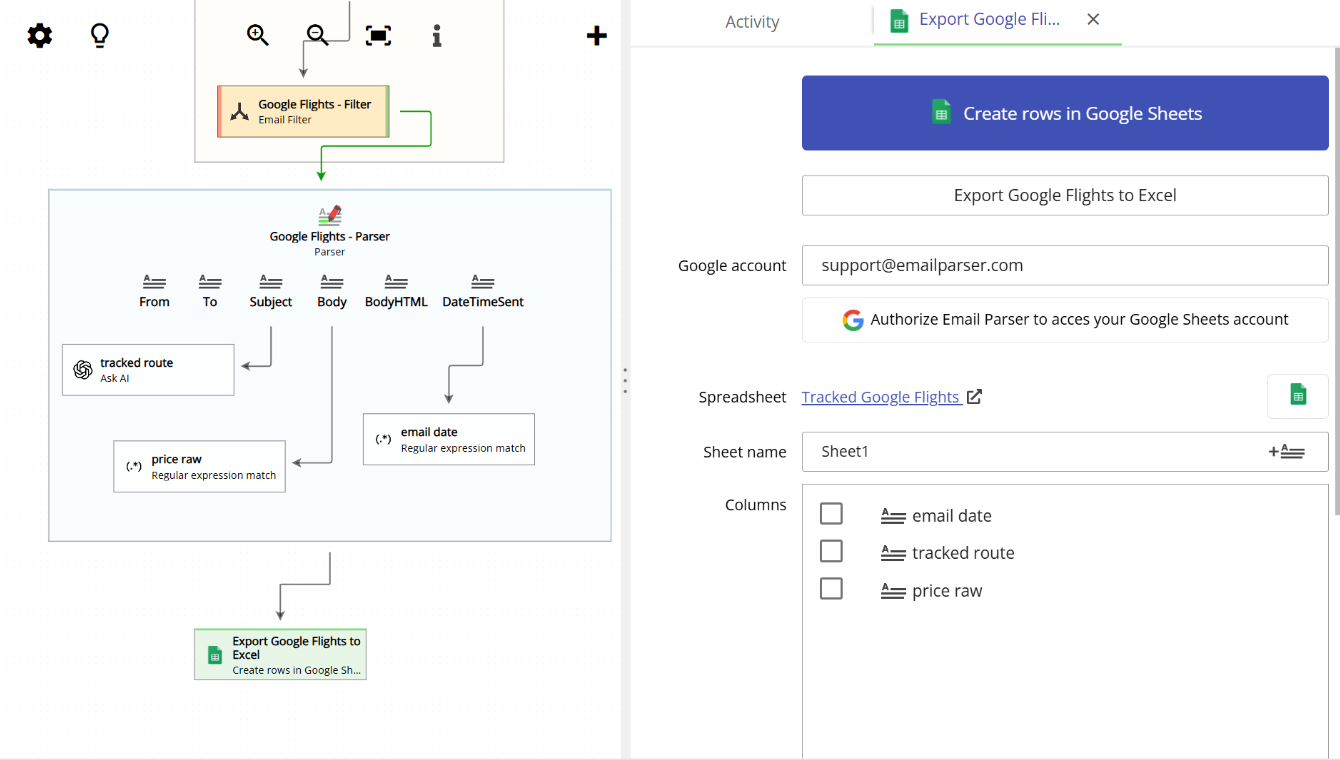Add a new item with the plus icon
The width and height of the screenshot is (1340, 760).
(596, 34)
